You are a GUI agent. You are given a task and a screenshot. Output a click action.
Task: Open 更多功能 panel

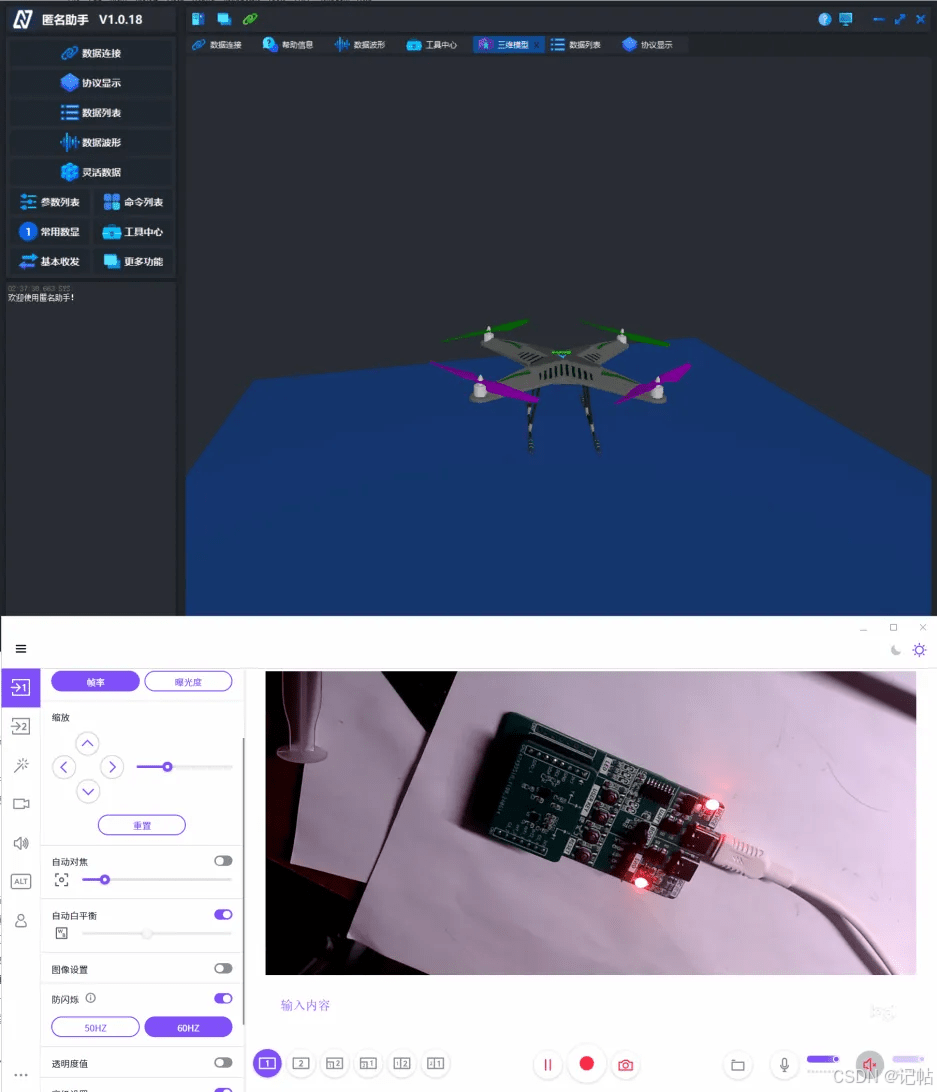point(132,261)
